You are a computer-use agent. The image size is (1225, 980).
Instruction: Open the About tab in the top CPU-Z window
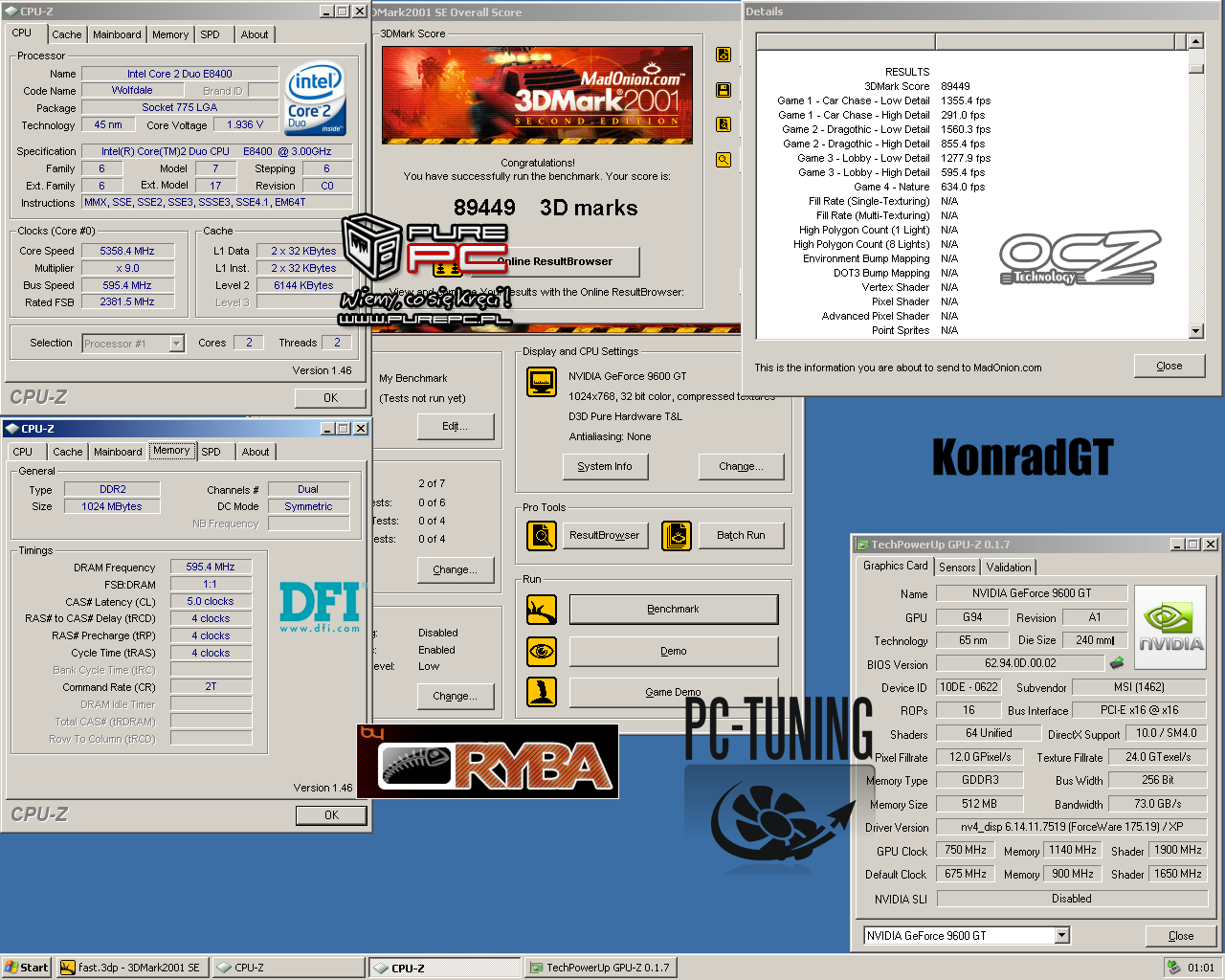pyautogui.click(x=255, y=34)
